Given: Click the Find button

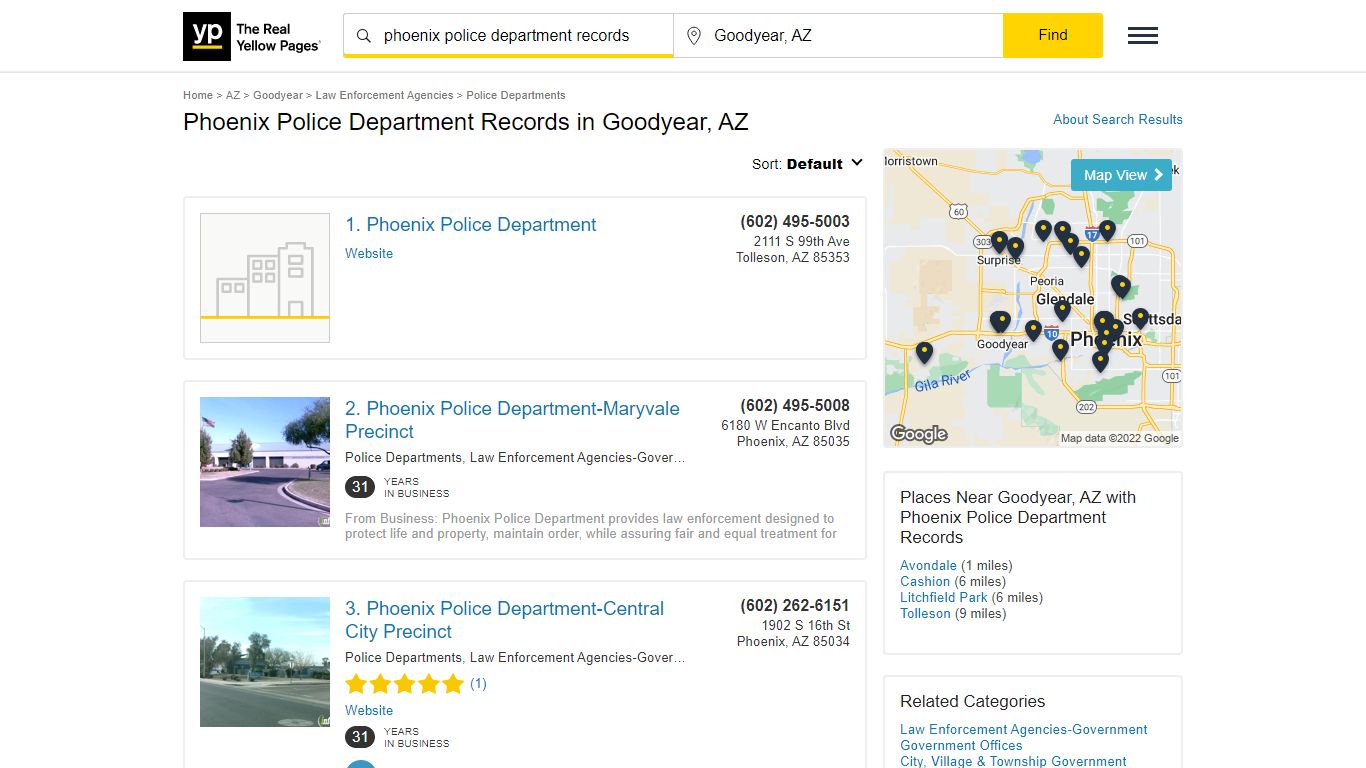Looking at the screenshot, I should [1053, 35].
